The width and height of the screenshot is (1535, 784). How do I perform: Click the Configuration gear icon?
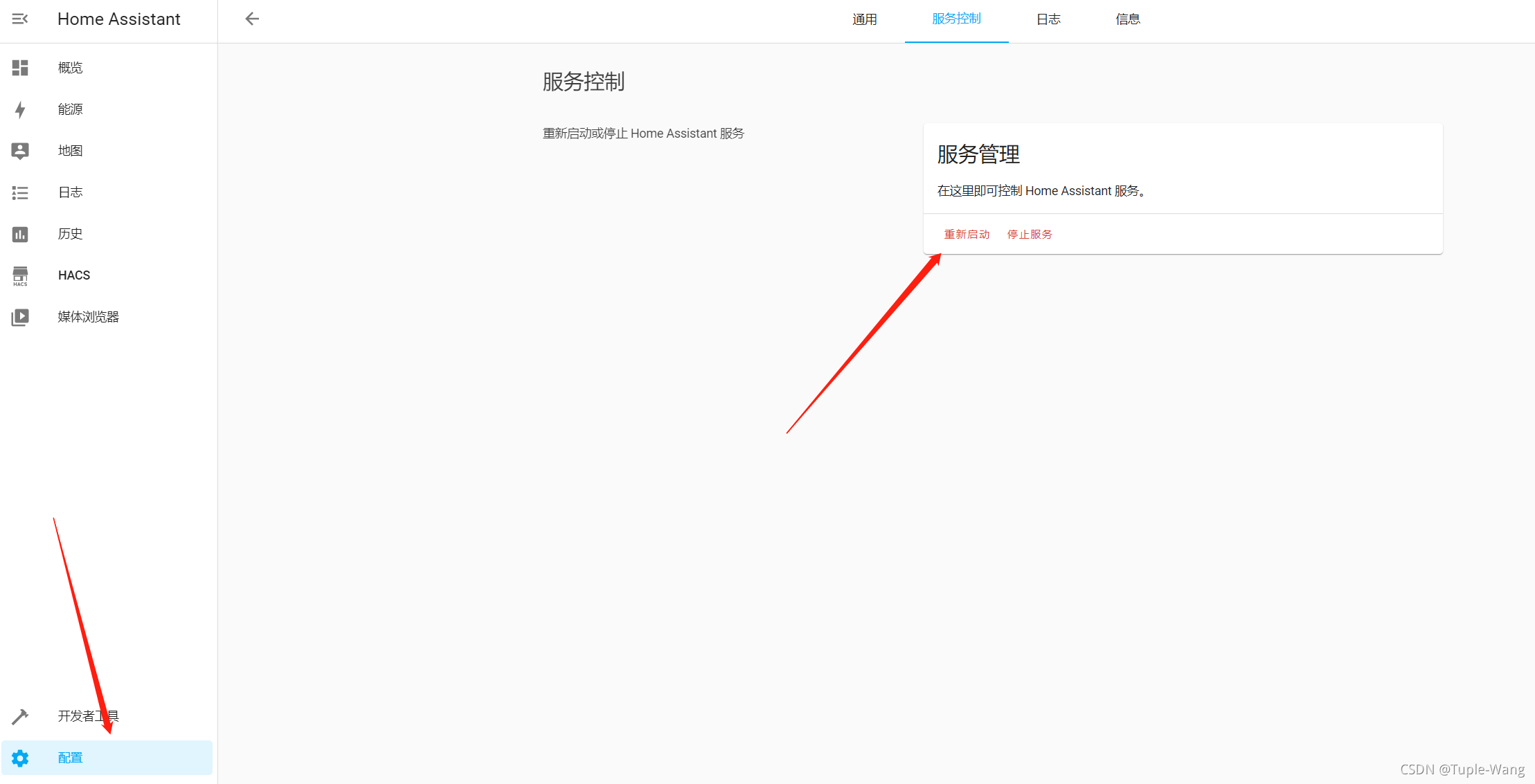[20, 758]
